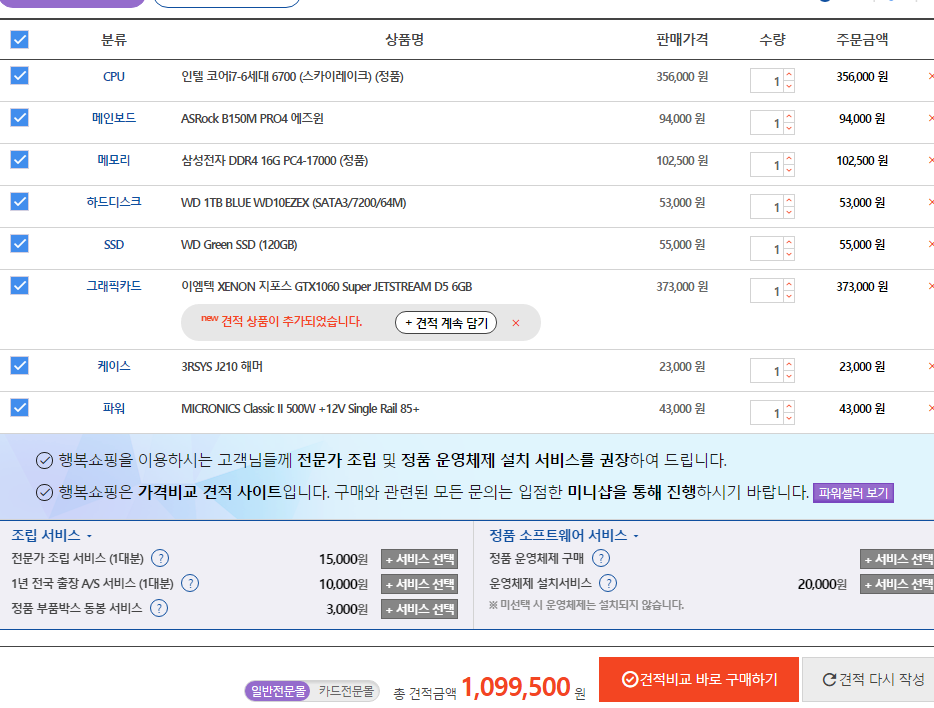Image resolution: width=934 pixels, height=708 pixels.
Task: Toggle the select-all checkbox in header
Action: click(20, 40)
